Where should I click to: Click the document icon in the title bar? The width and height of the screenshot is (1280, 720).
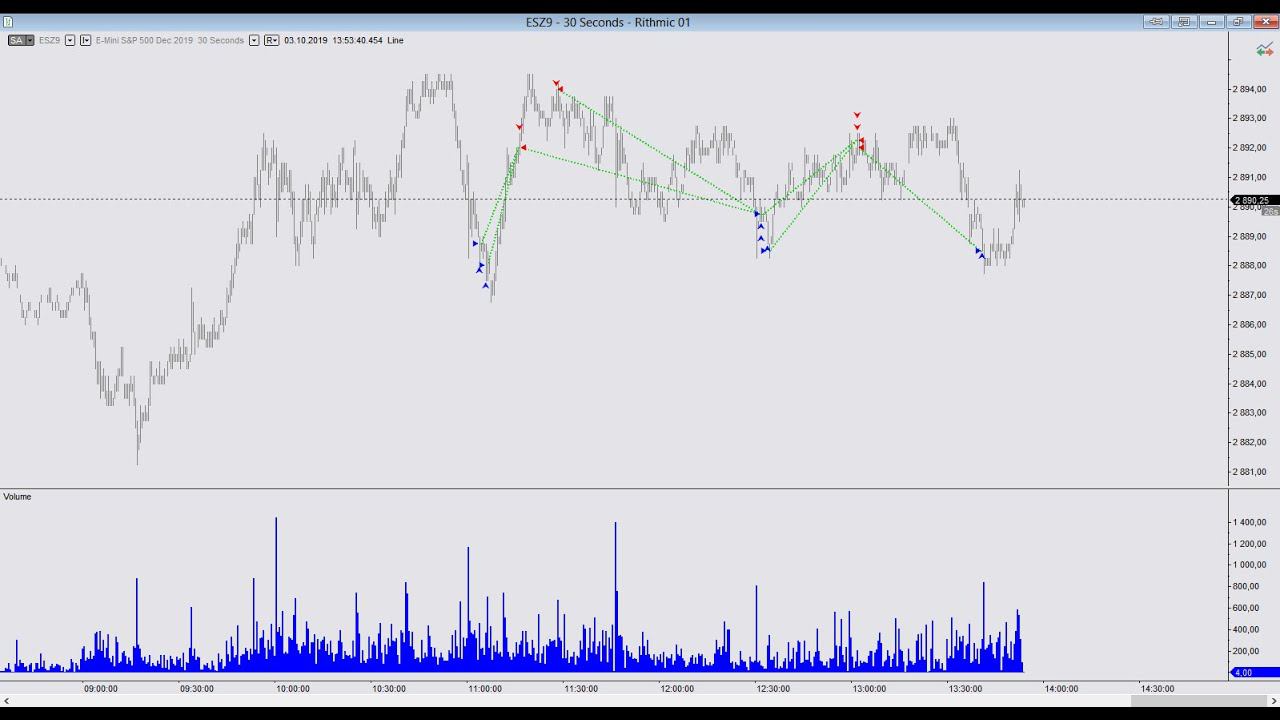tap(8, 22)
